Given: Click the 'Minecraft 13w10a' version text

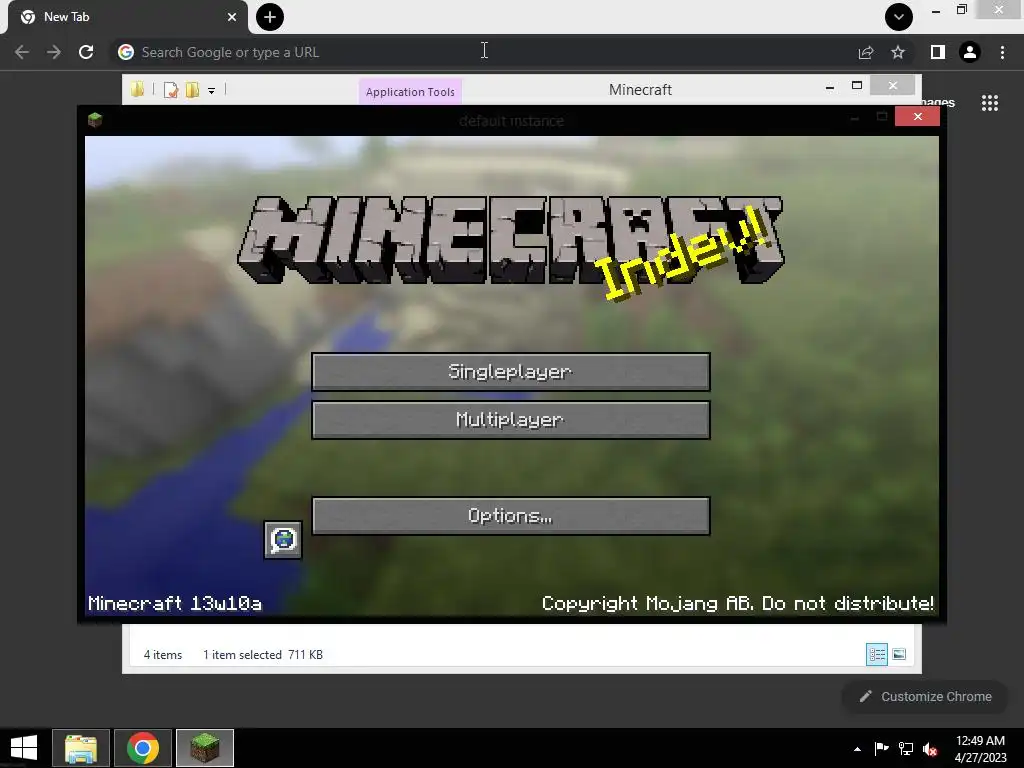Looking at the screenshot, I should coord(175,603).
